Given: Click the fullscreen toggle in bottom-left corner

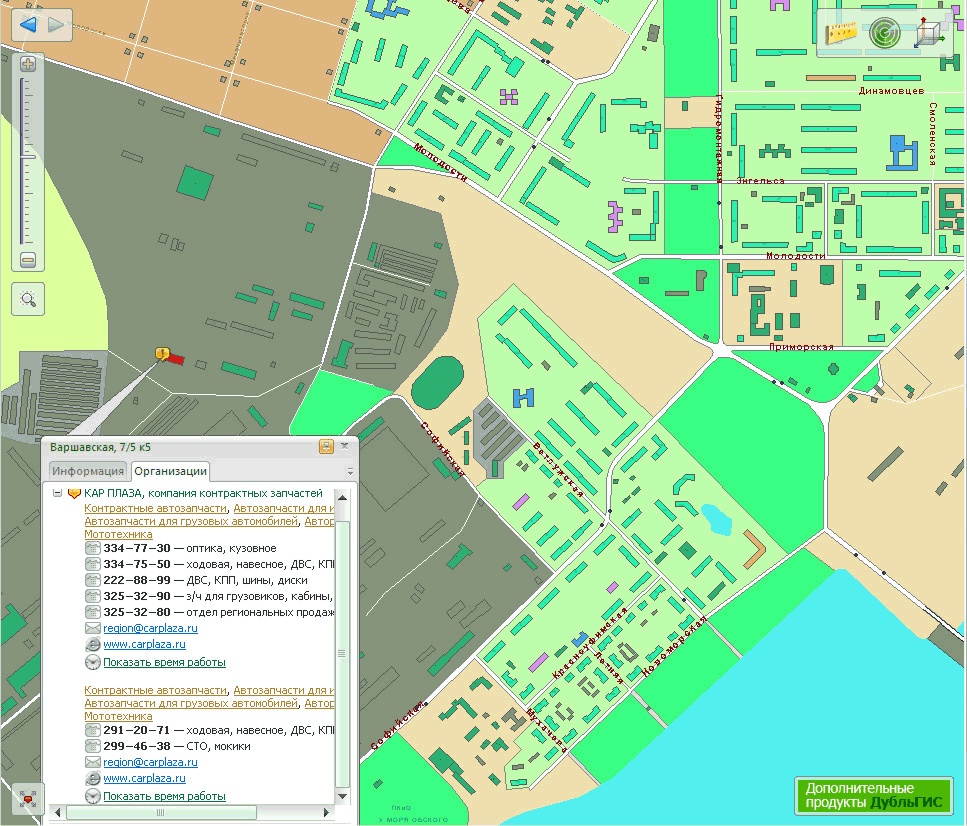Looking at the screenshot, I should [28, 798].
